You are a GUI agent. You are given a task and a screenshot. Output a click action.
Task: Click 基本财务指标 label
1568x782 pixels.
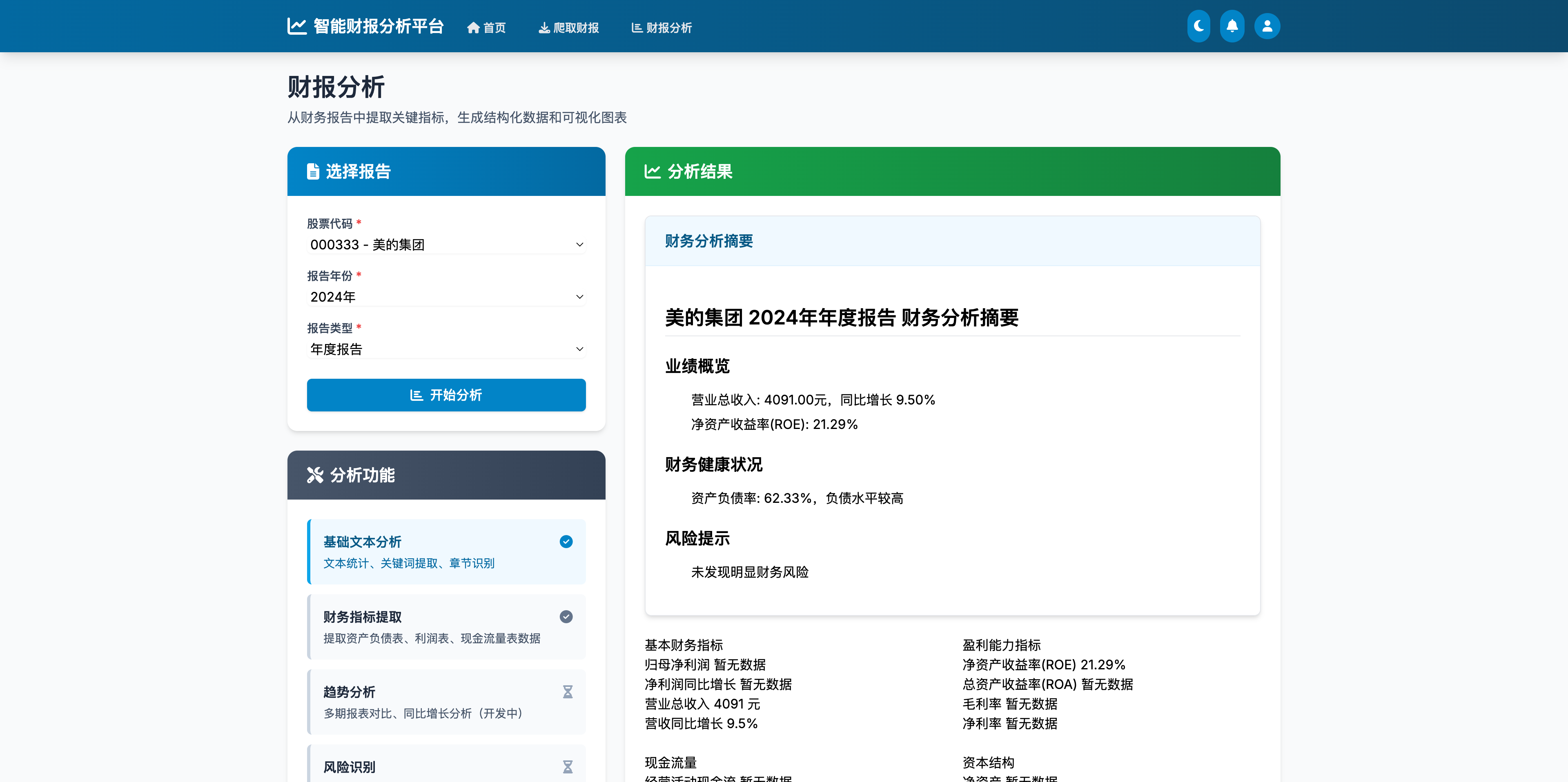tap(684, 645)
